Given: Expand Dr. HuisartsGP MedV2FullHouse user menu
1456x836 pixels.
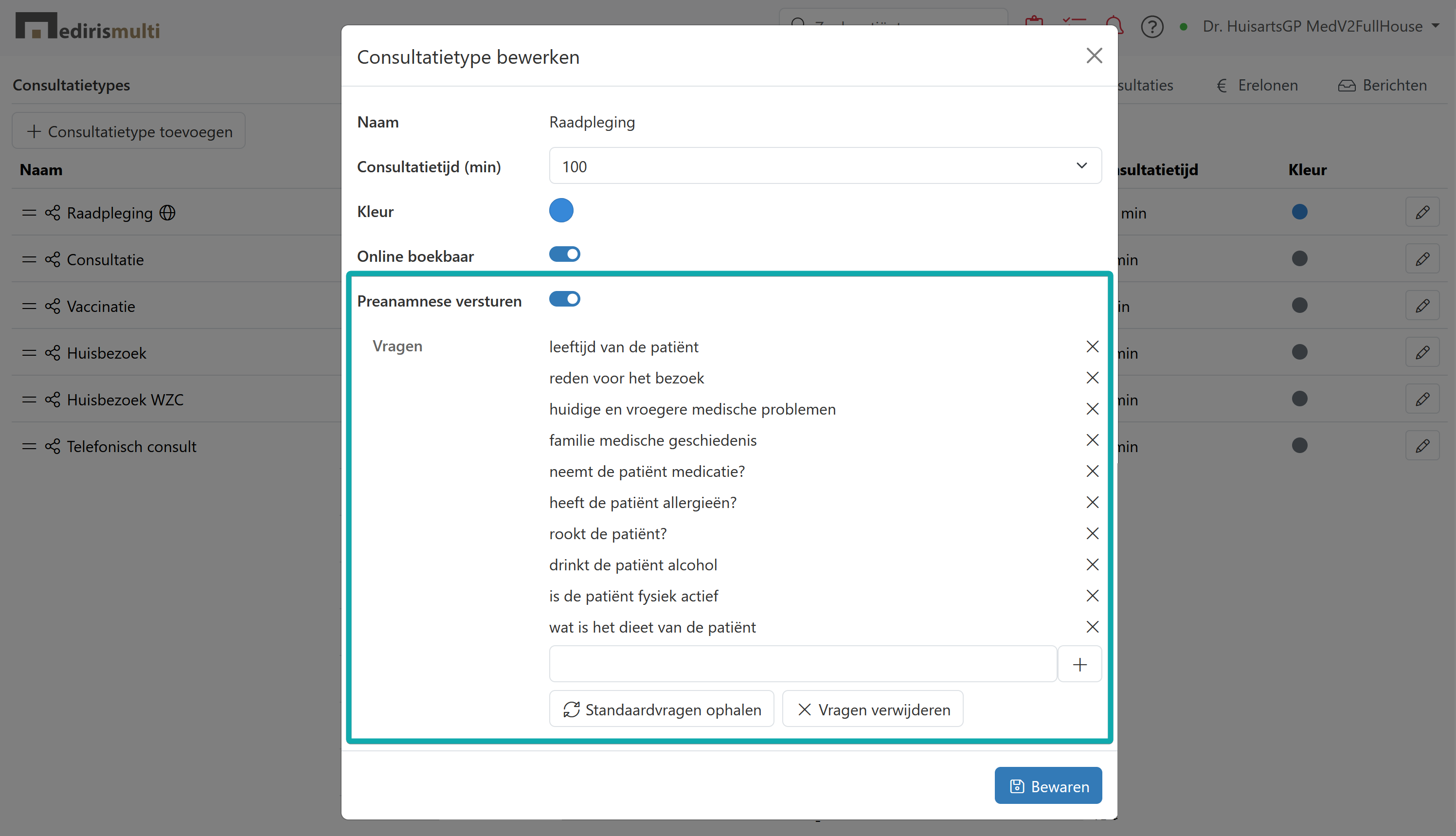Looking at the screenshot, I should pos(1320,26).
